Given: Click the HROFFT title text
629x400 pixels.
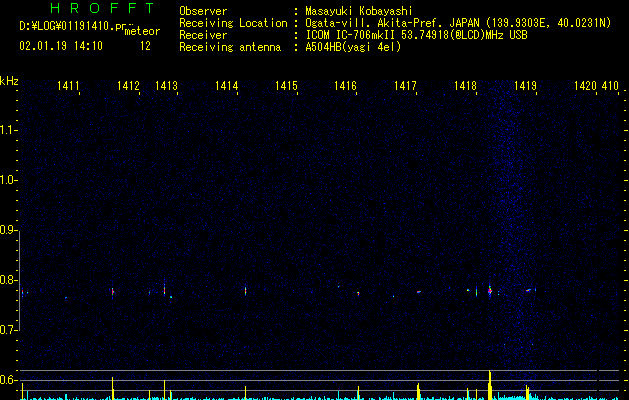Looking at the screenshot, I should tap(103, 8).
